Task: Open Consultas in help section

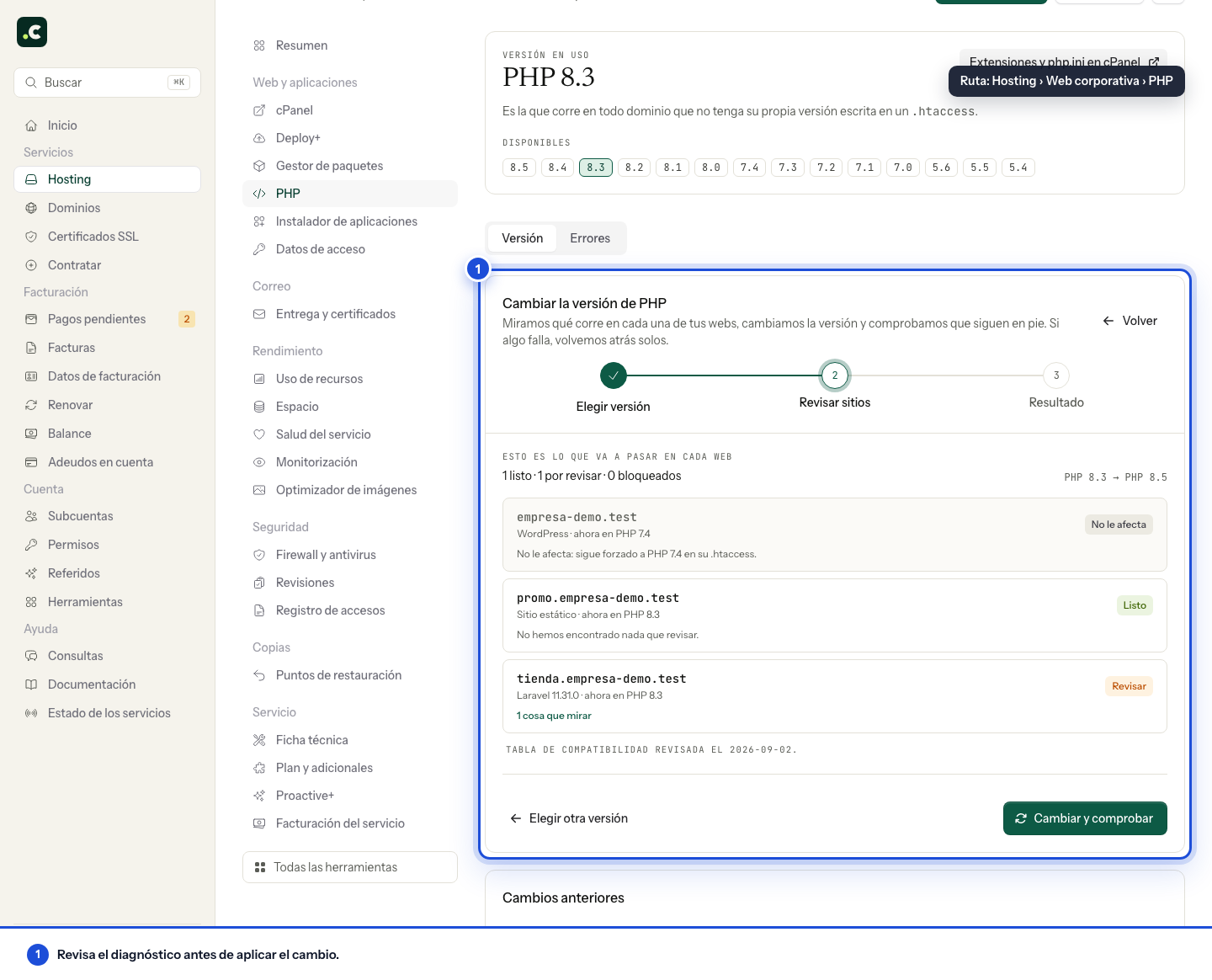Action: 107,656
